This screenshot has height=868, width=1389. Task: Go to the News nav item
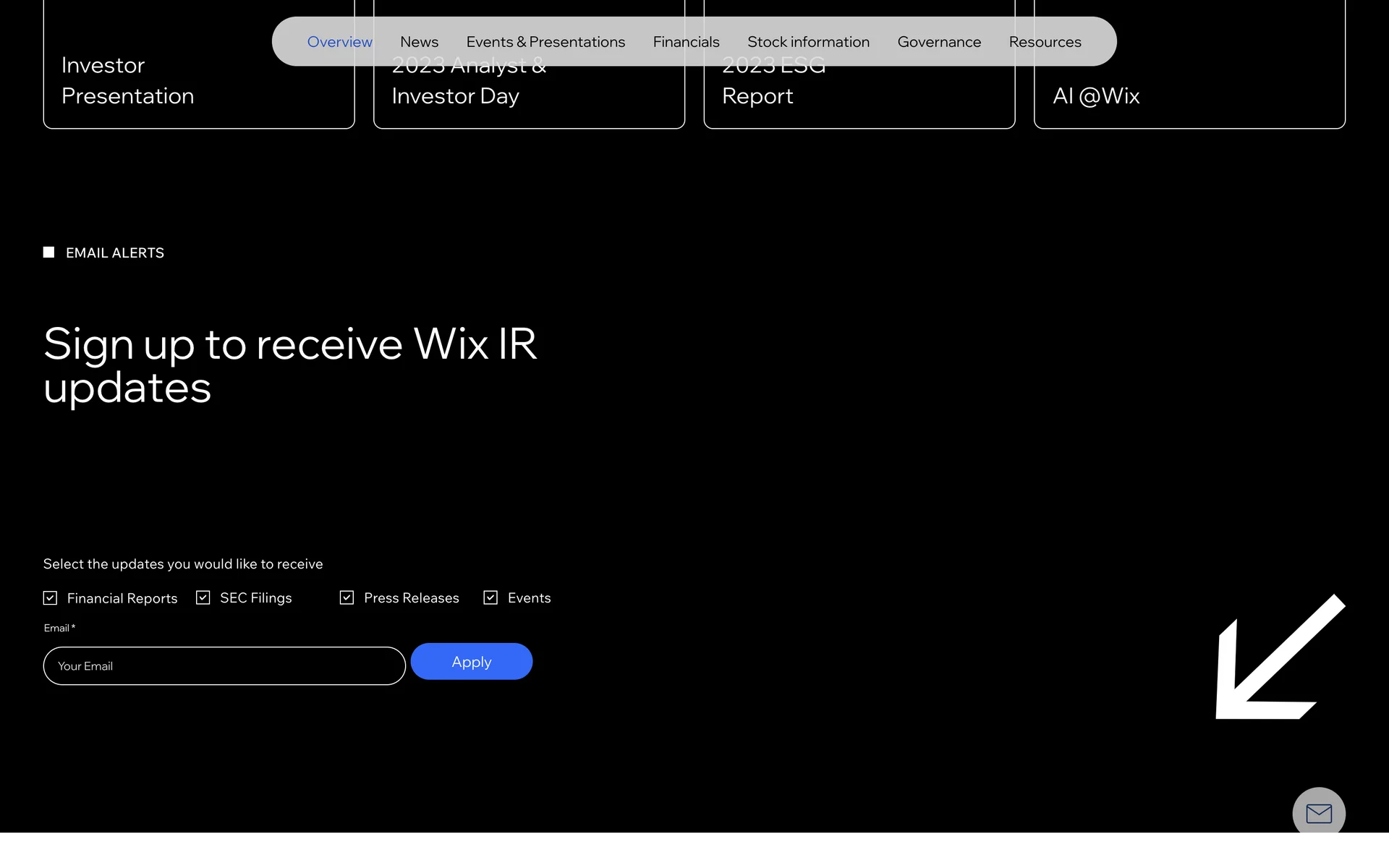[x=419, y=42]
